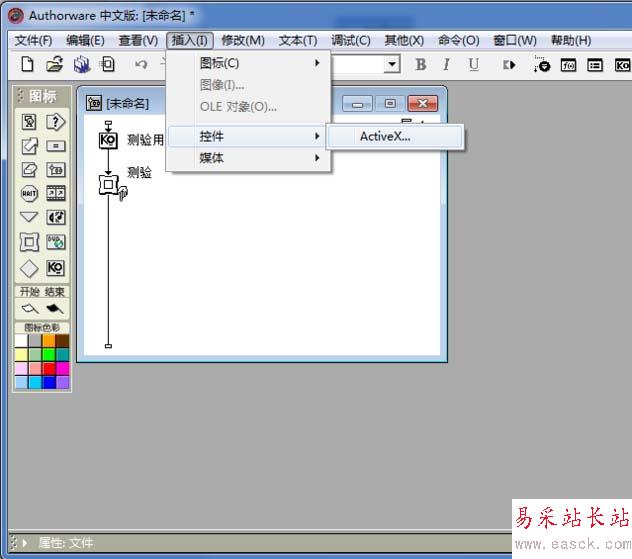Open the 调试(C) menu
This screenshot has height=559, width=632.
351,41
